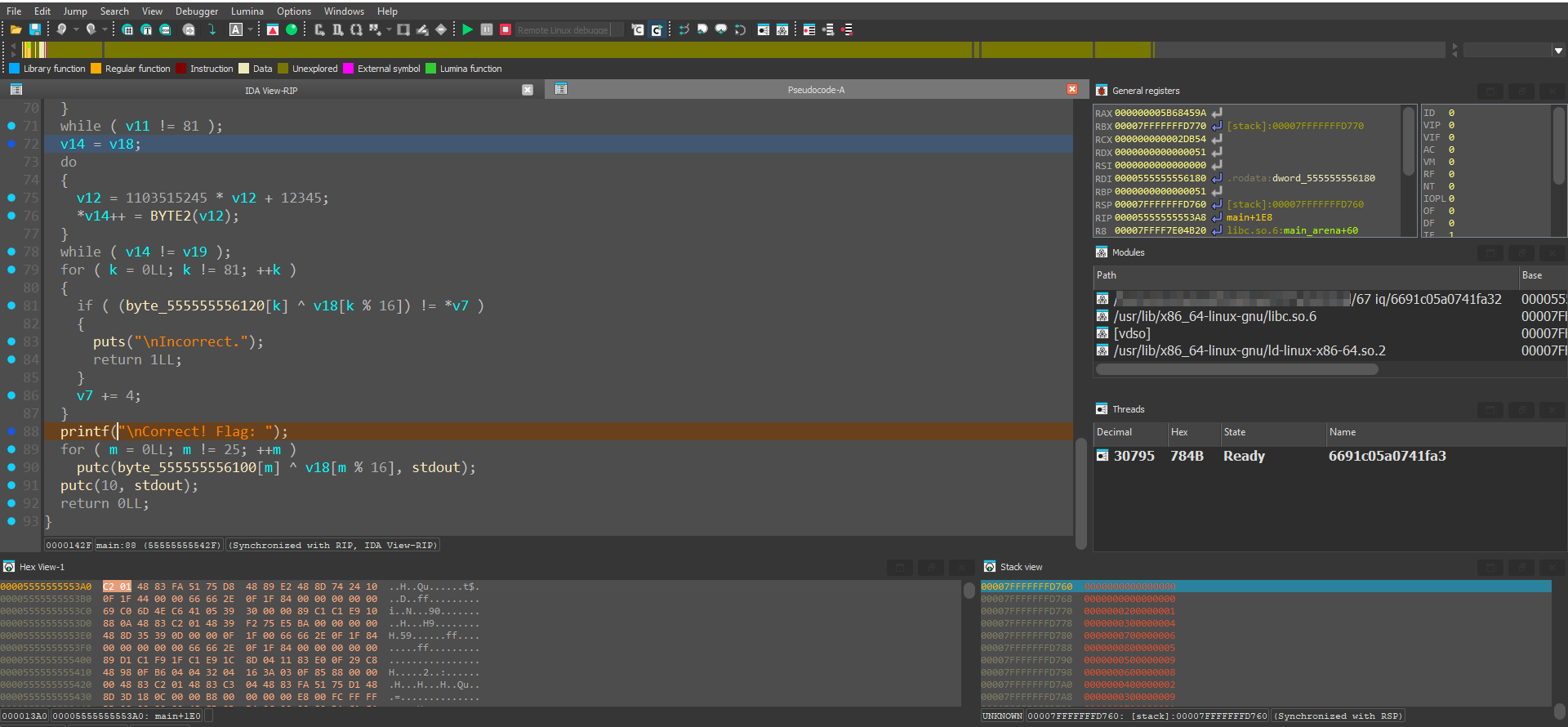The image size is (1568, 727).
Task: Click the General registers panel icon
Action: 1102,91
